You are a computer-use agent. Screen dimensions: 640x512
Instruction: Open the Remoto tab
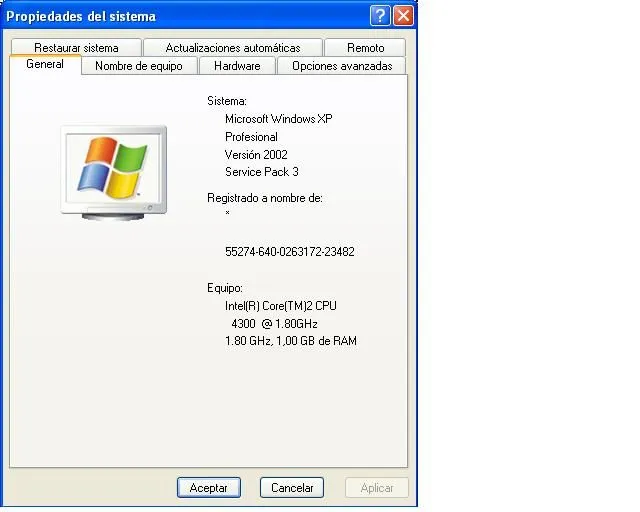(x=365, y=47)
